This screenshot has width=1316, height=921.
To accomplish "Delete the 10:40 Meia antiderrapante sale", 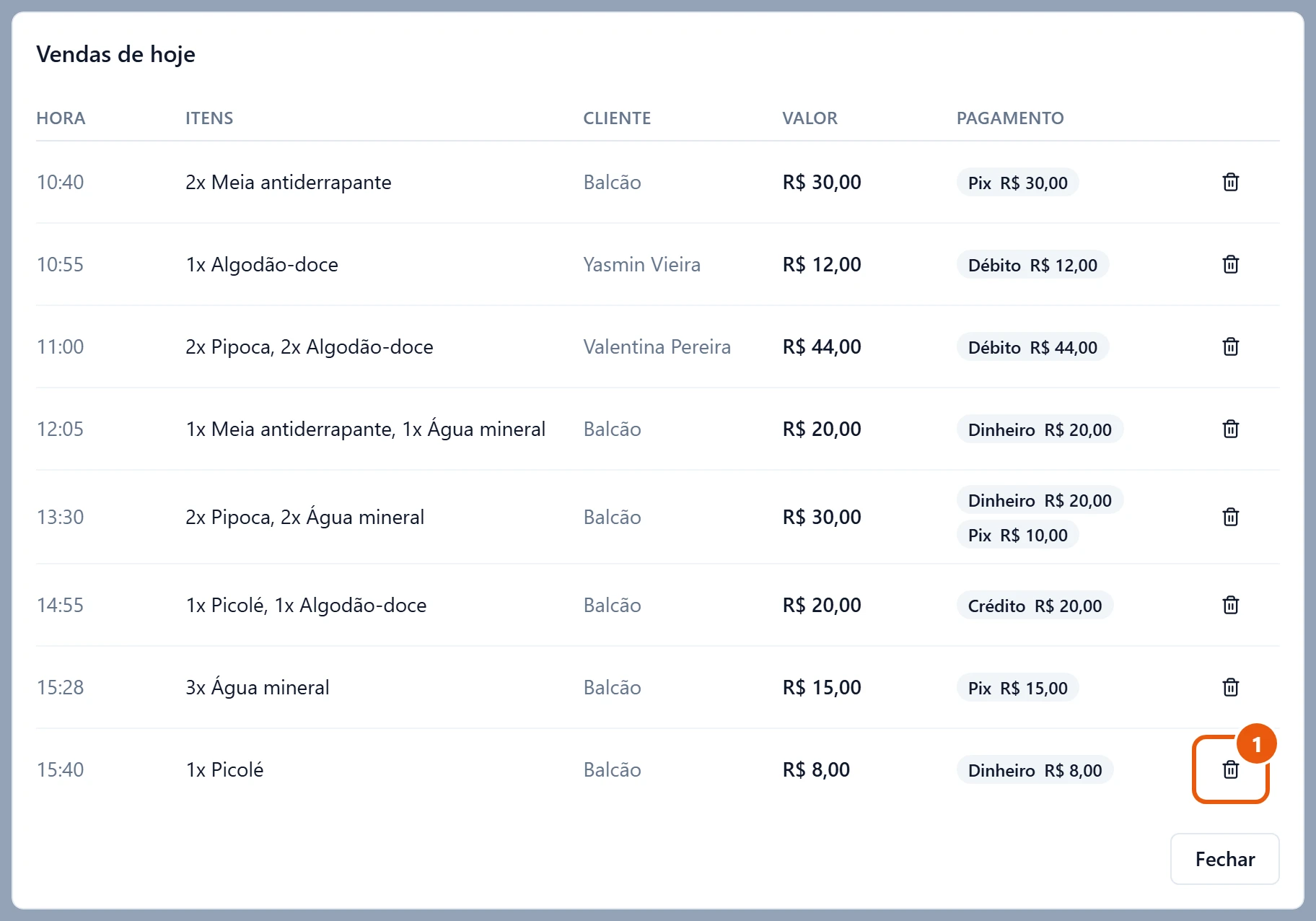I will (x=1230, y=182).
